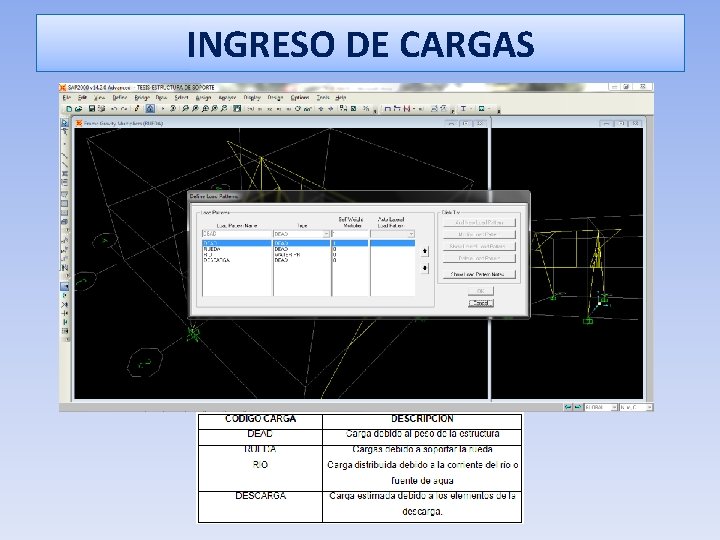
Task: Click Cancel in Define Load Patterns dialog
Action: point(481,303)
